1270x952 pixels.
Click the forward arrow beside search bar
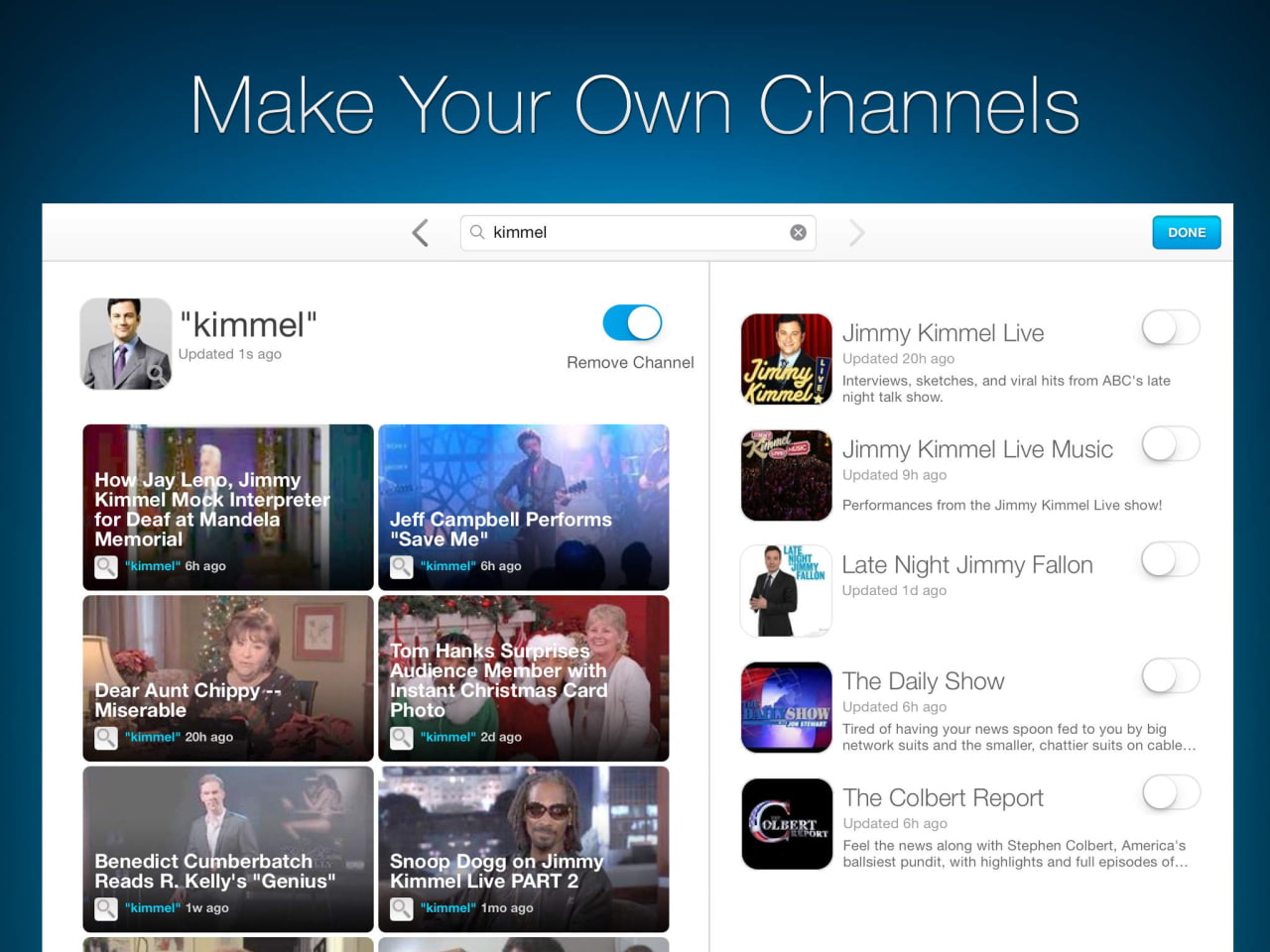[857, 233]
